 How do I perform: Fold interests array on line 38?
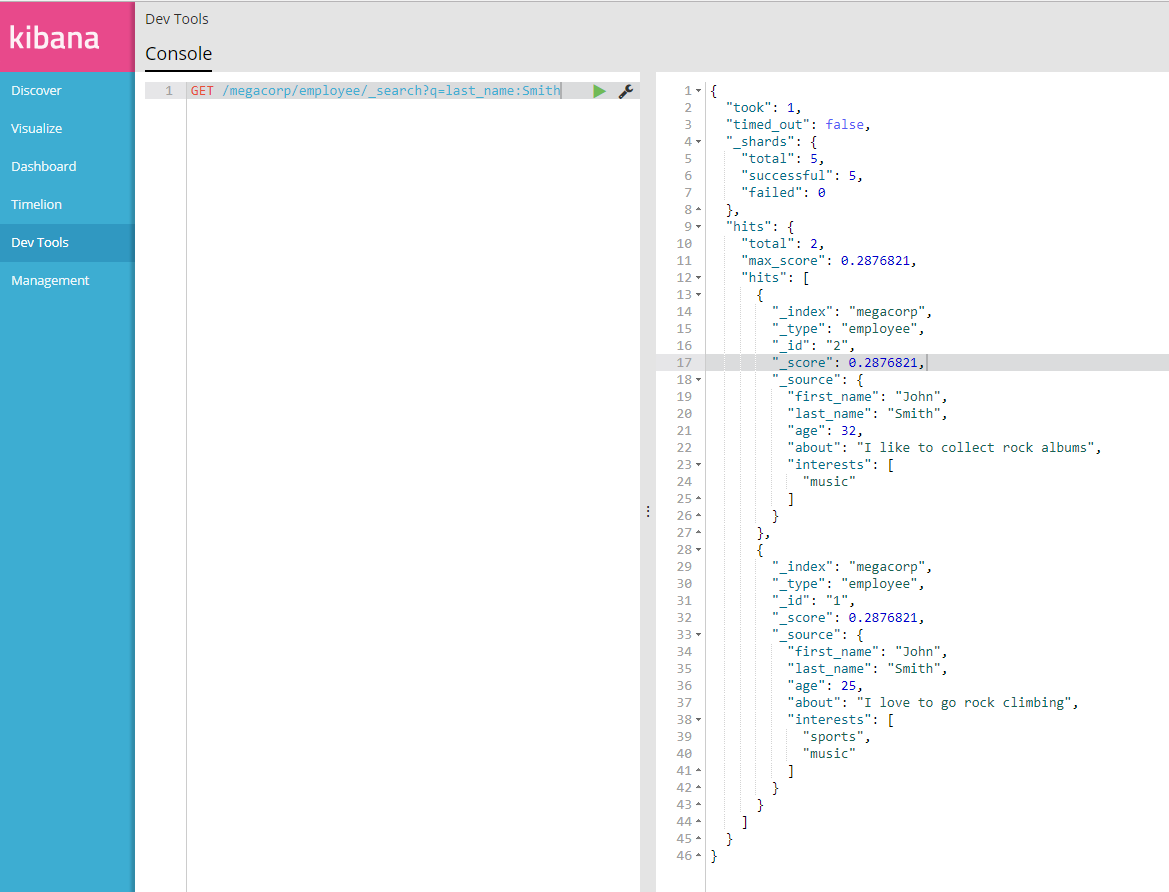pyautogui.click(x=699, y=720)
